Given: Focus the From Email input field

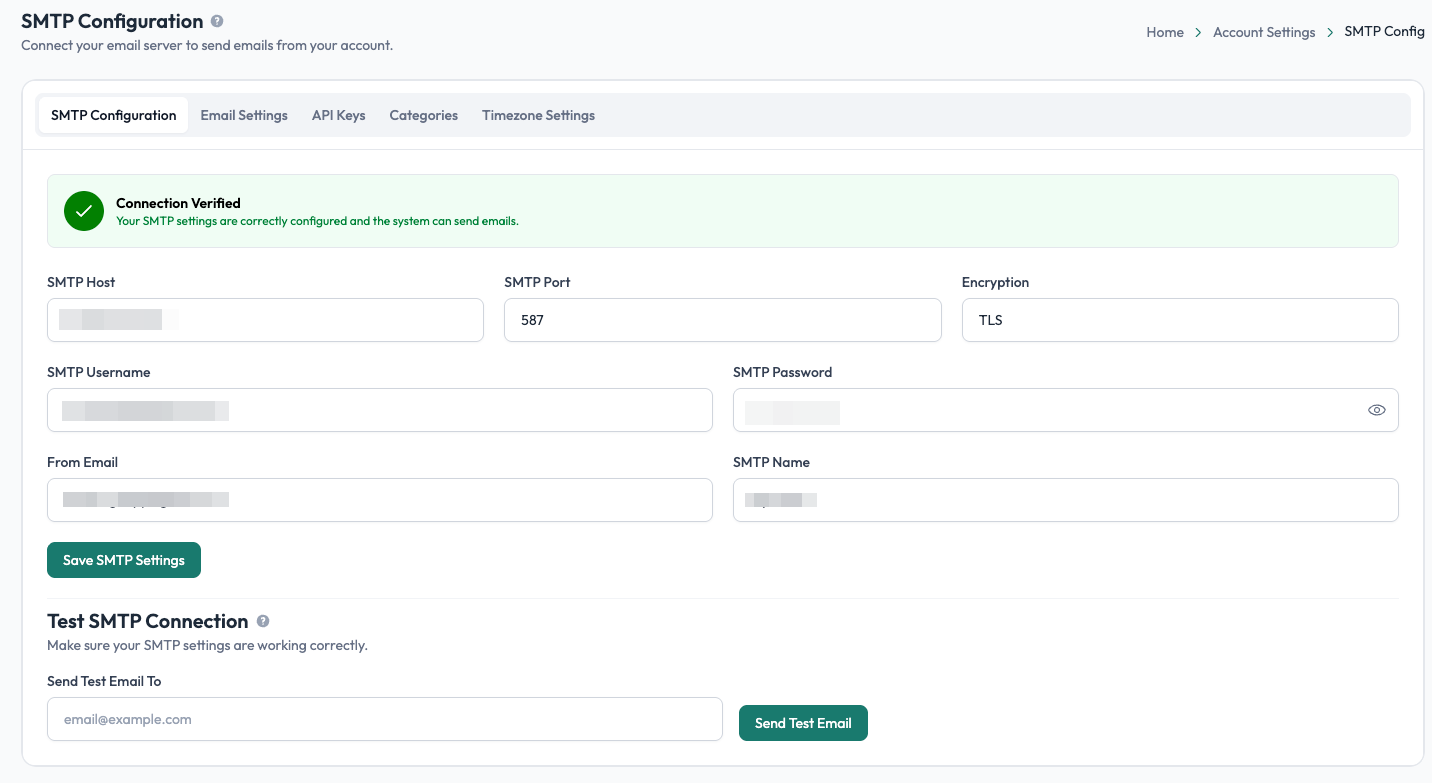Looking at the screenshot, I should [x=380, y=500].
